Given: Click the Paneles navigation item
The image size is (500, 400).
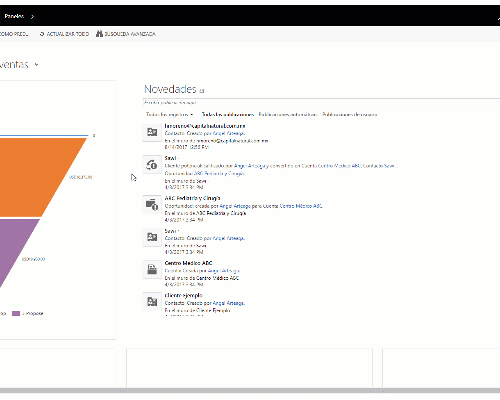Looking at the screenshot, I should pyautogui.click(x=14, y=16).
